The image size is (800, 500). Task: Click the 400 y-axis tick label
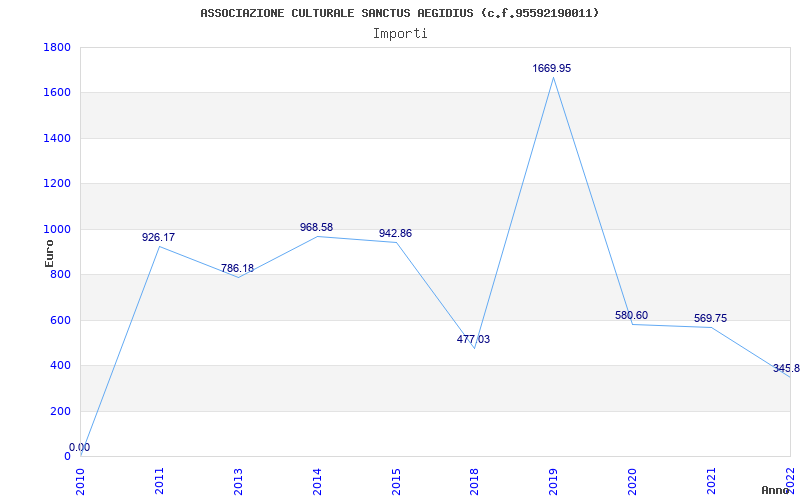(x=61, y=366)
